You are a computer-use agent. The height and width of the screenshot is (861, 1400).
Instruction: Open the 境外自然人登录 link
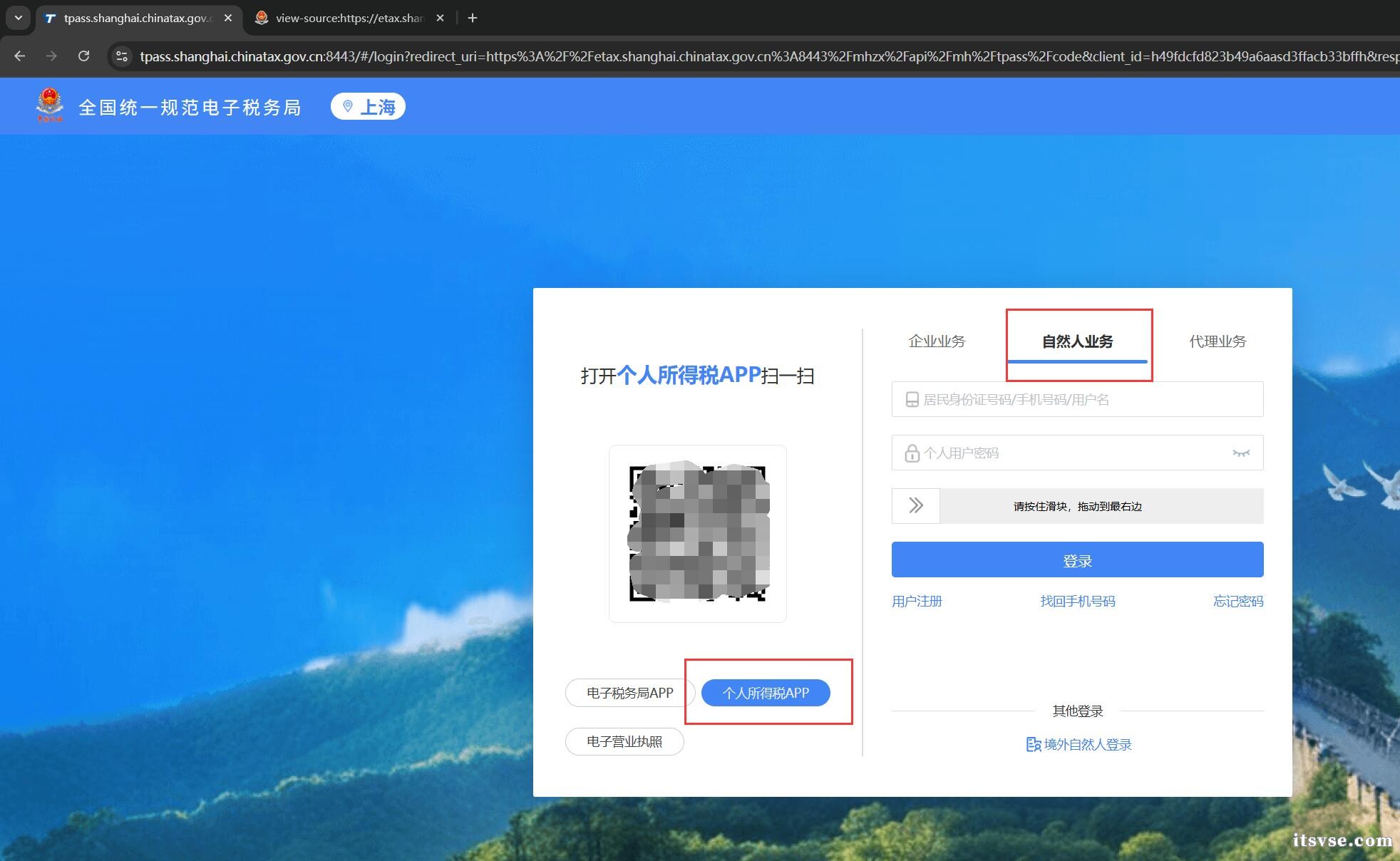pyautogui.click(x=1088, y=744)
